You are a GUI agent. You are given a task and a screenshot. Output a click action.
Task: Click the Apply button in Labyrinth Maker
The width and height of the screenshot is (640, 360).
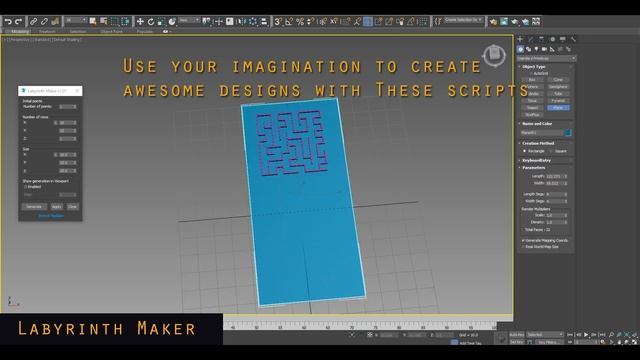point(57,207)
